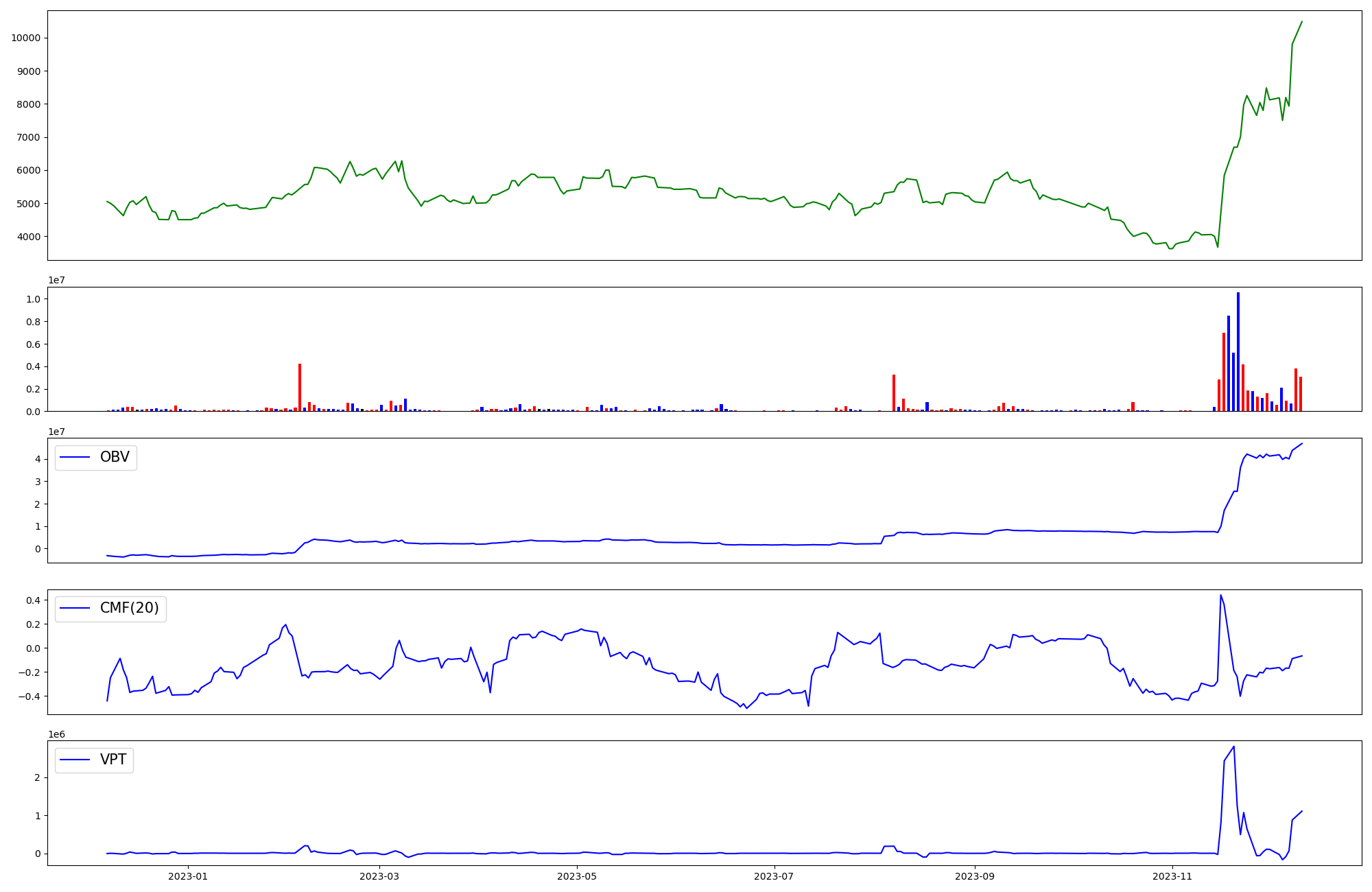Click the 2023-01 x-axis tick label
Image resolution: width=1372 pixels, height=892 pixels.
[x=187, y=876]
